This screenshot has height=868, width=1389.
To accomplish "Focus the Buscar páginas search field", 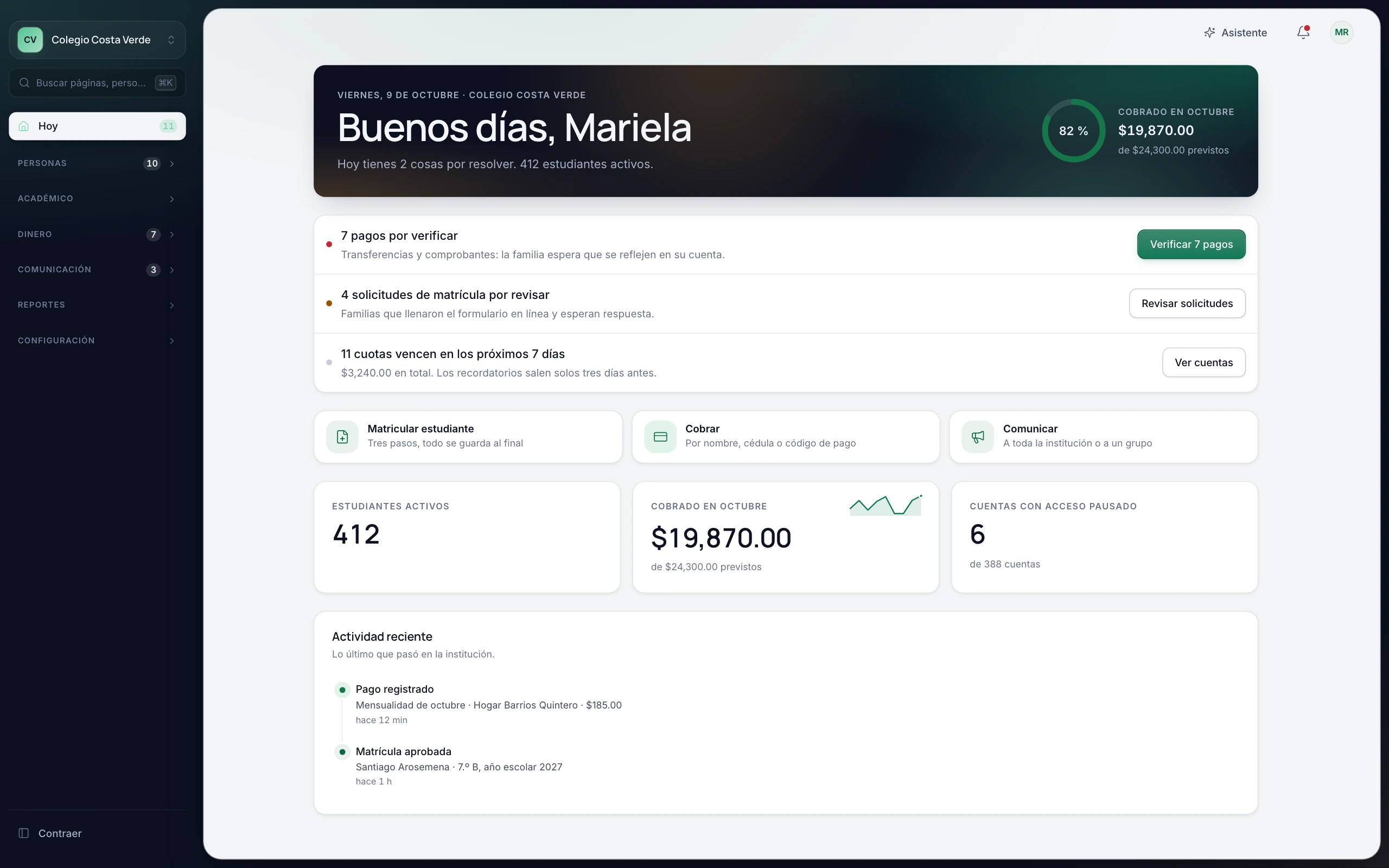I will tap(97, 82).
